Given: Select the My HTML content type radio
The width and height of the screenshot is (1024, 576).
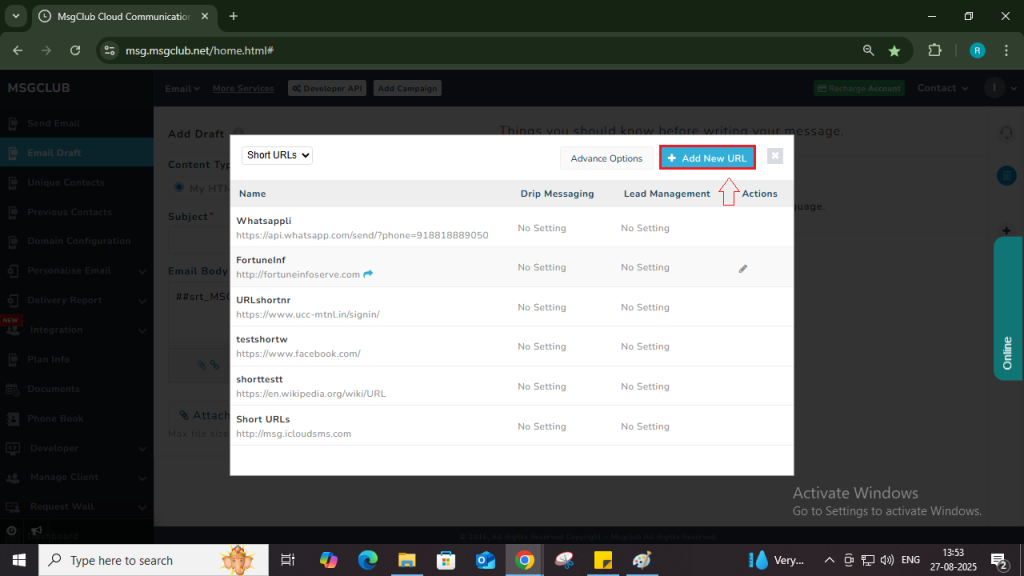Looking at the screenshot, I should [178, 187].
